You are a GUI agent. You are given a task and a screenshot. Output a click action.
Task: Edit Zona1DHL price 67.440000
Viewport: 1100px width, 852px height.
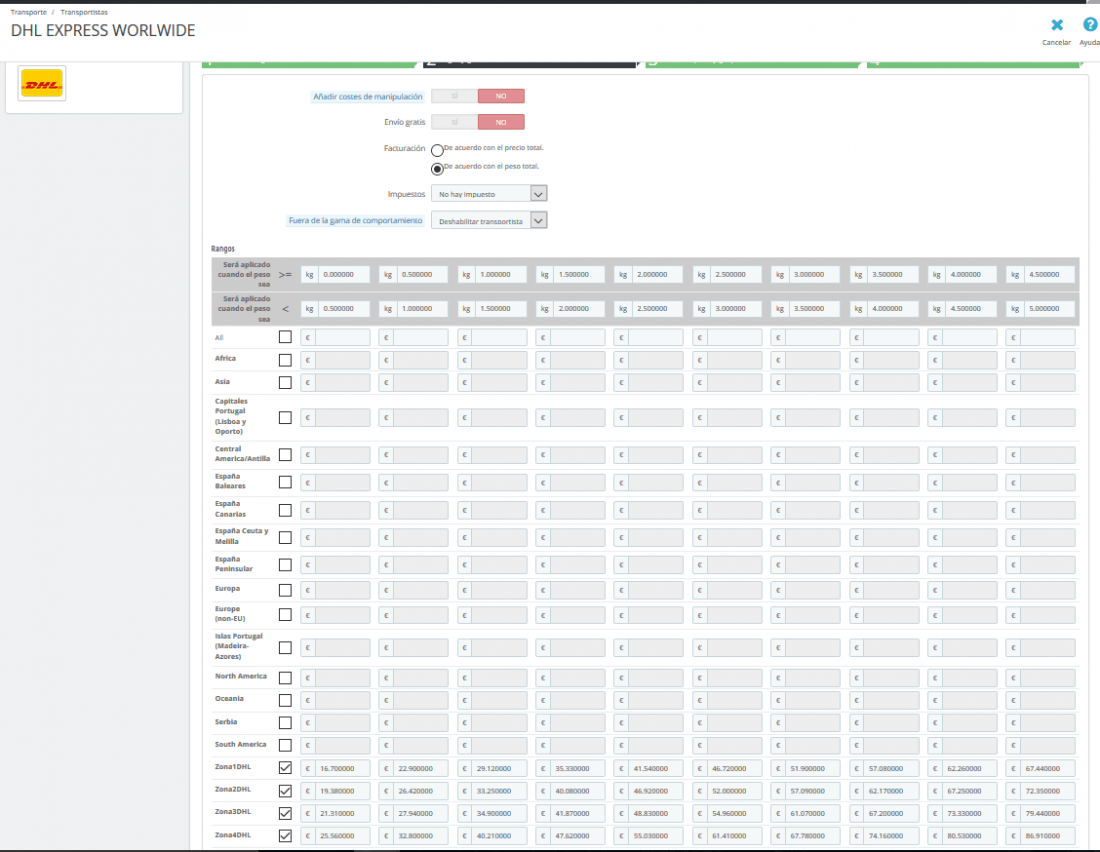pos(1049,768)
